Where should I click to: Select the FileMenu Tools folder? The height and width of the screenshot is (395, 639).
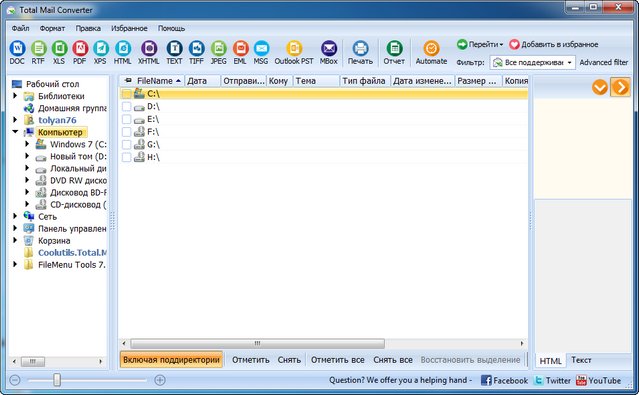[x=72, y=265]
